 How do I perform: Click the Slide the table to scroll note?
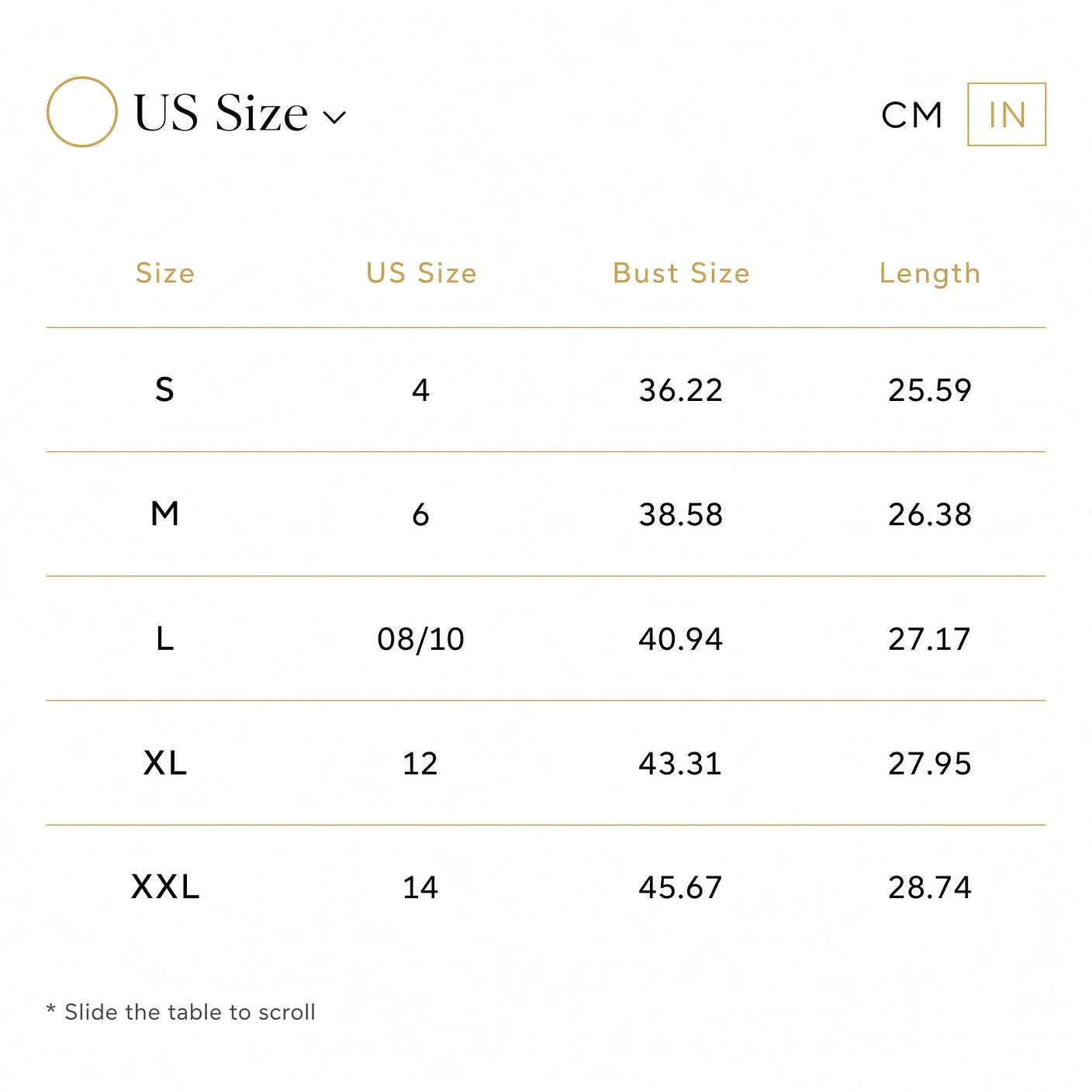click(181, 1012)
